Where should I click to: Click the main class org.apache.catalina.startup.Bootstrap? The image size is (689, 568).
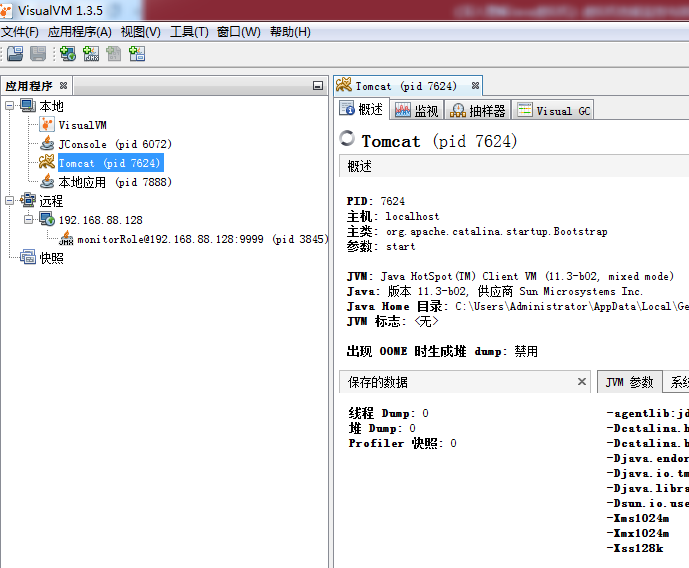pos(497,232)
